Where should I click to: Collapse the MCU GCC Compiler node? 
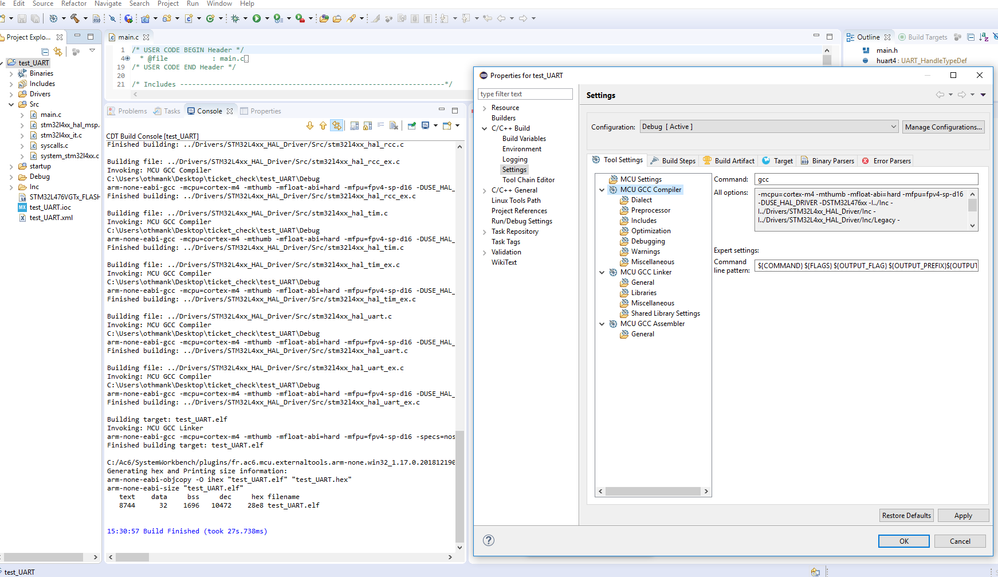pos(602,190)
